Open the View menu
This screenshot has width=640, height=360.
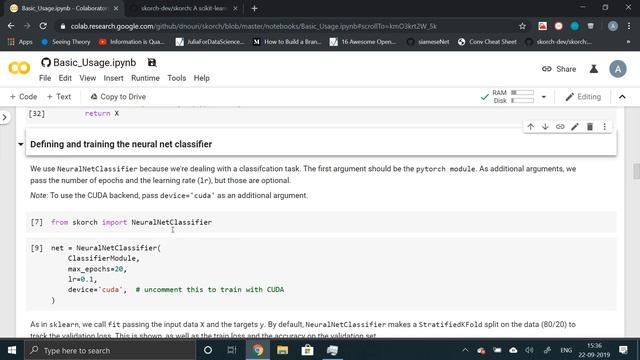pyautogui.click(x=87, y=78)
